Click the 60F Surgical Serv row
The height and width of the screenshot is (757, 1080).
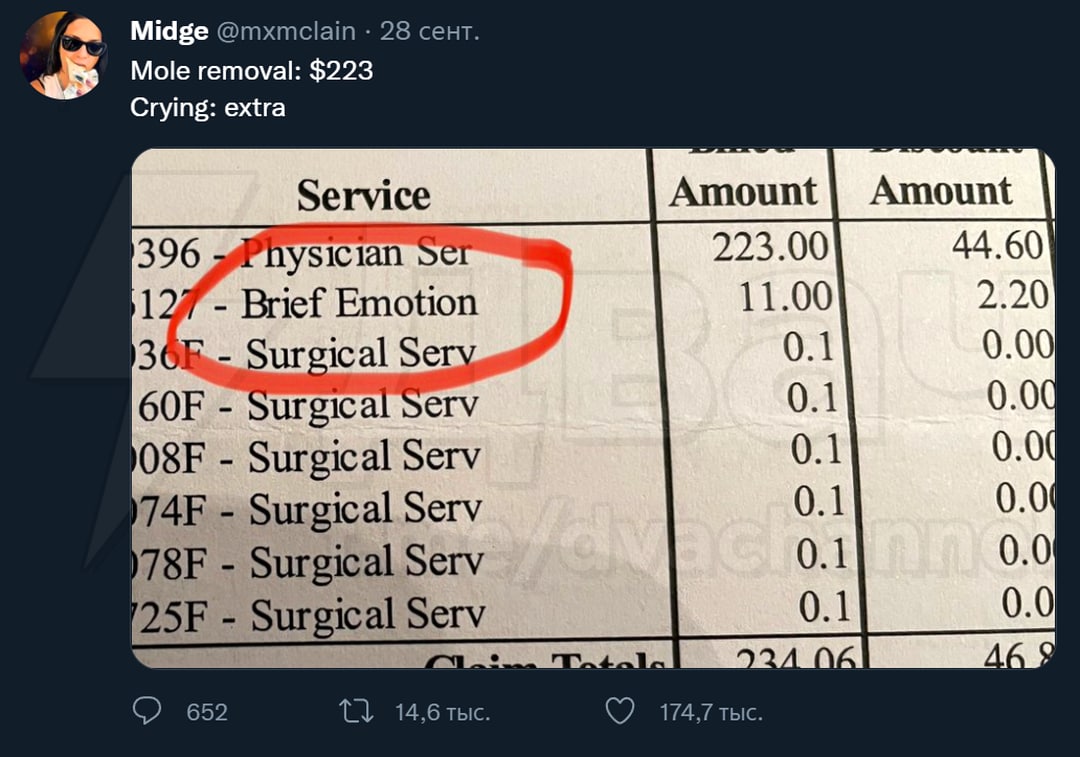pyautogui.click(x=308, y=404)
